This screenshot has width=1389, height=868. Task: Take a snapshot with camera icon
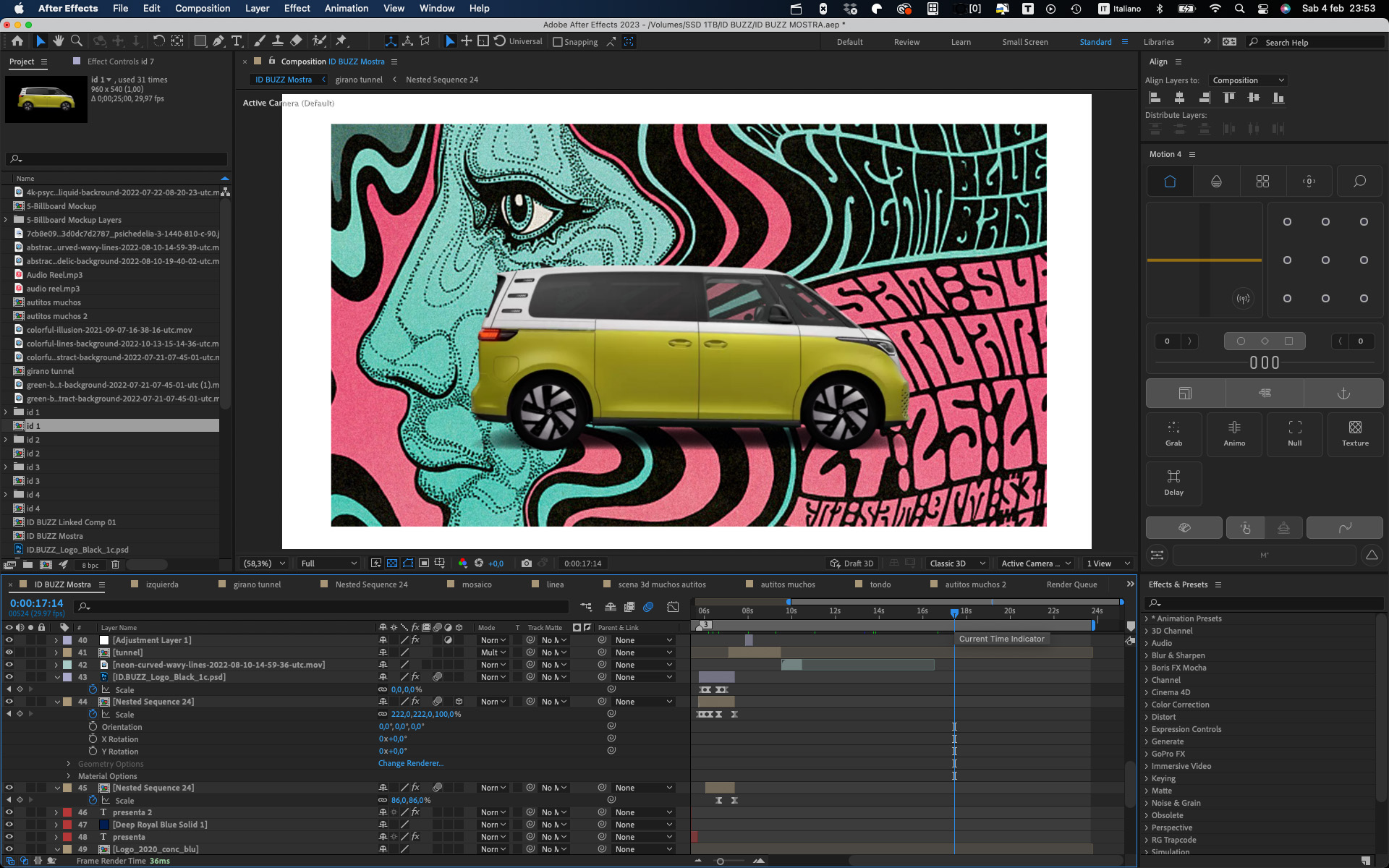[527, 563]
